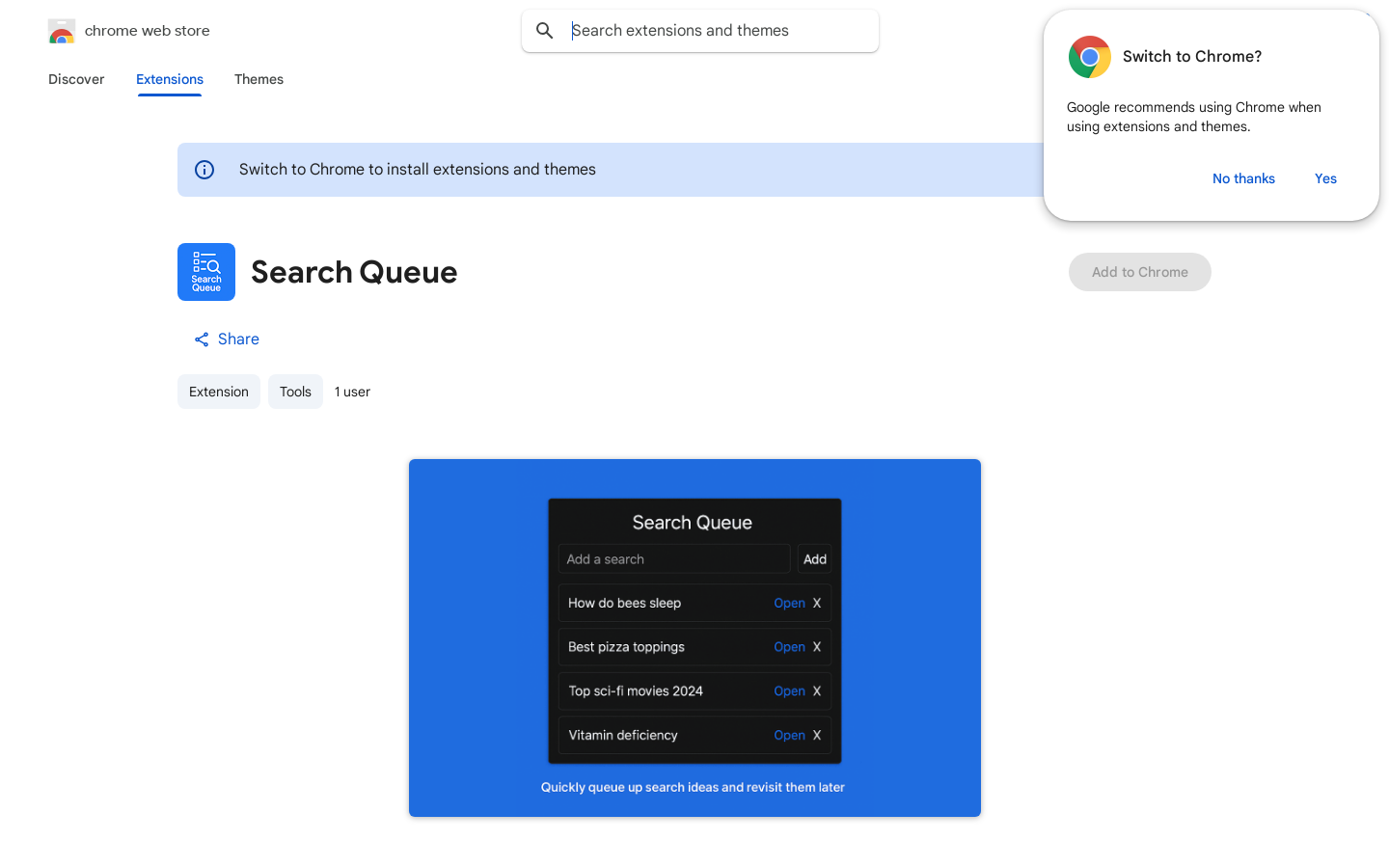Click the search magnifier icon
The height and width of the screenshot is (868, 1389).
coord(545,31)
